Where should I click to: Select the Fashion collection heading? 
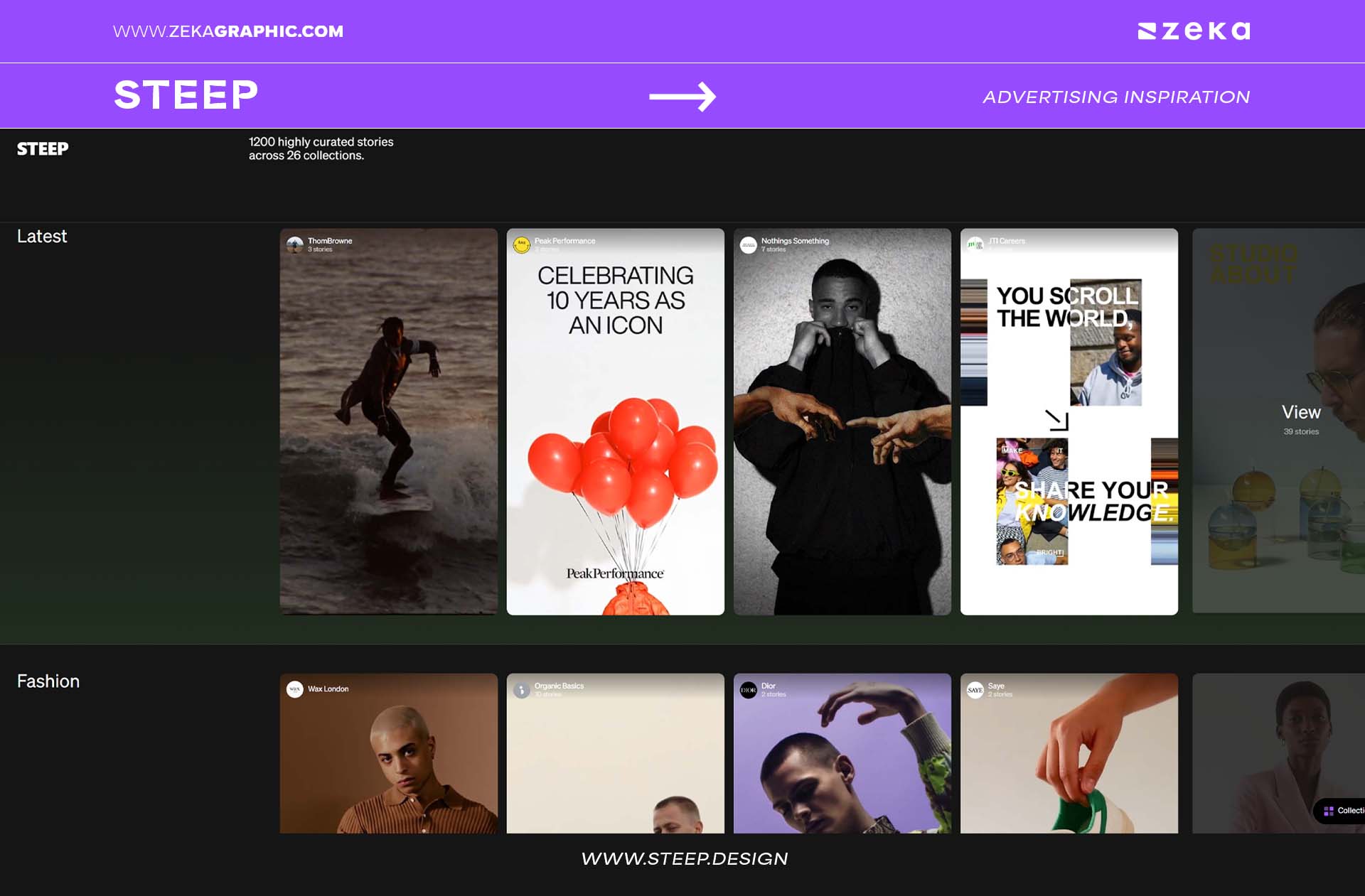pyautogui.click(x=48, y=681)
